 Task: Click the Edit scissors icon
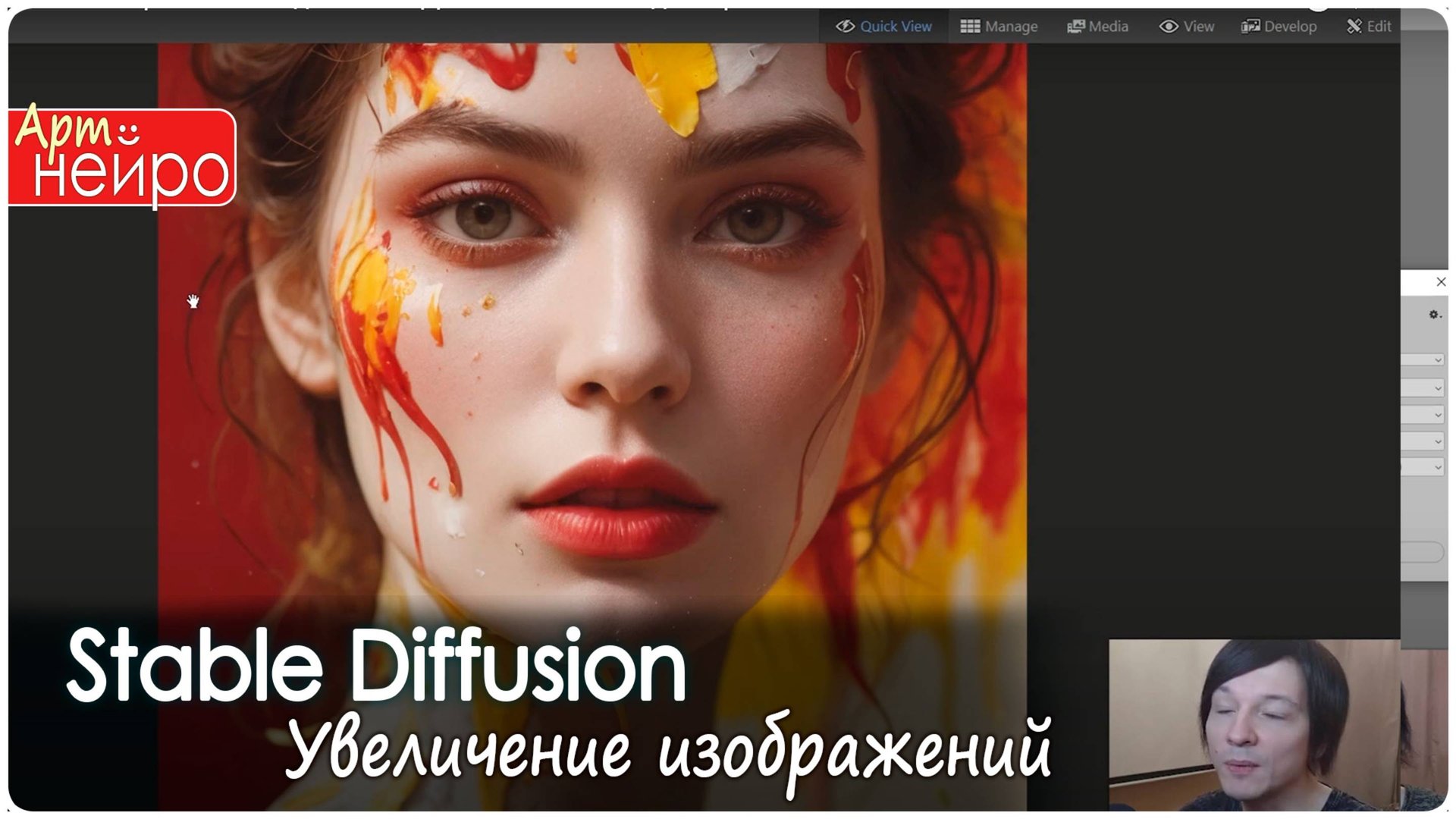click(x=1354, y=26)
